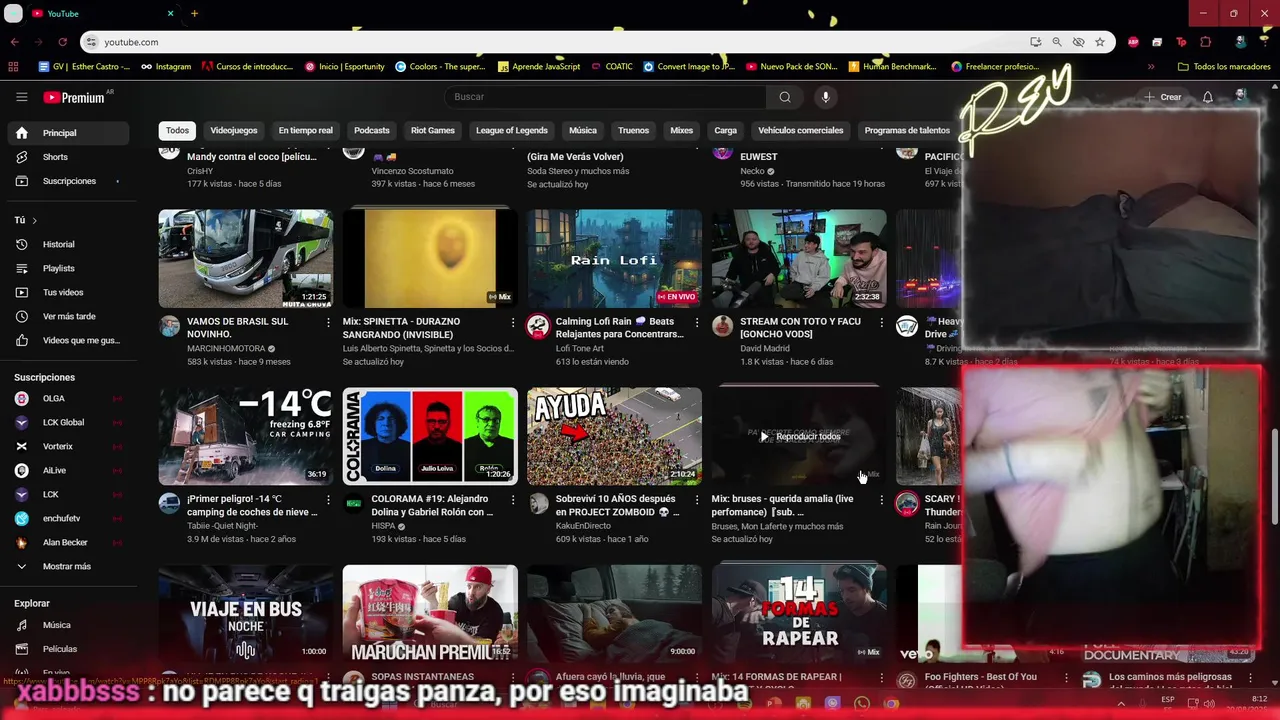Open Shorts in sidebar
Screen dimensions: 1280x720
tap(68, 157)
